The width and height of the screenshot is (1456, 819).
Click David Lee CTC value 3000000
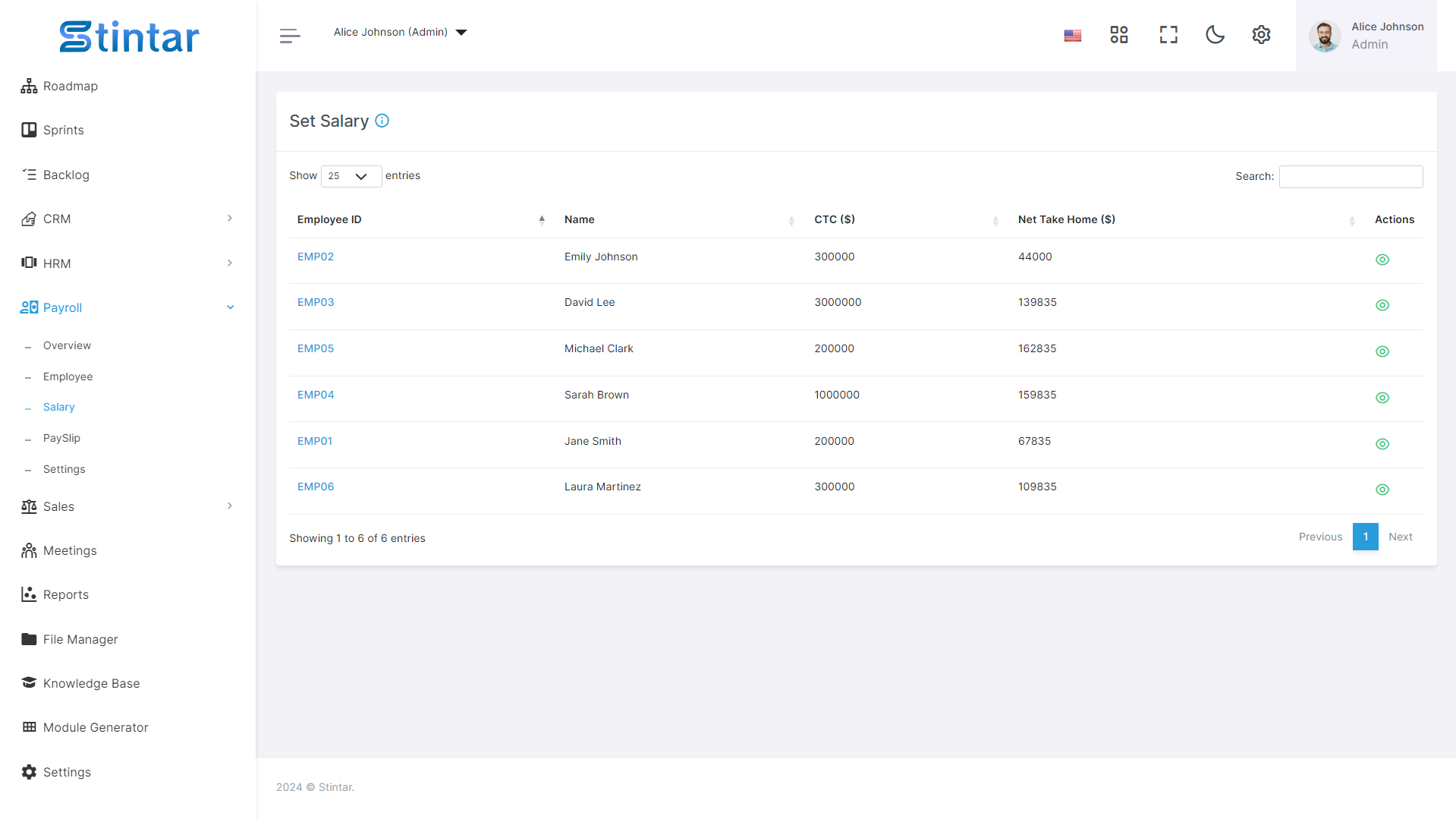tap(838, 302)
